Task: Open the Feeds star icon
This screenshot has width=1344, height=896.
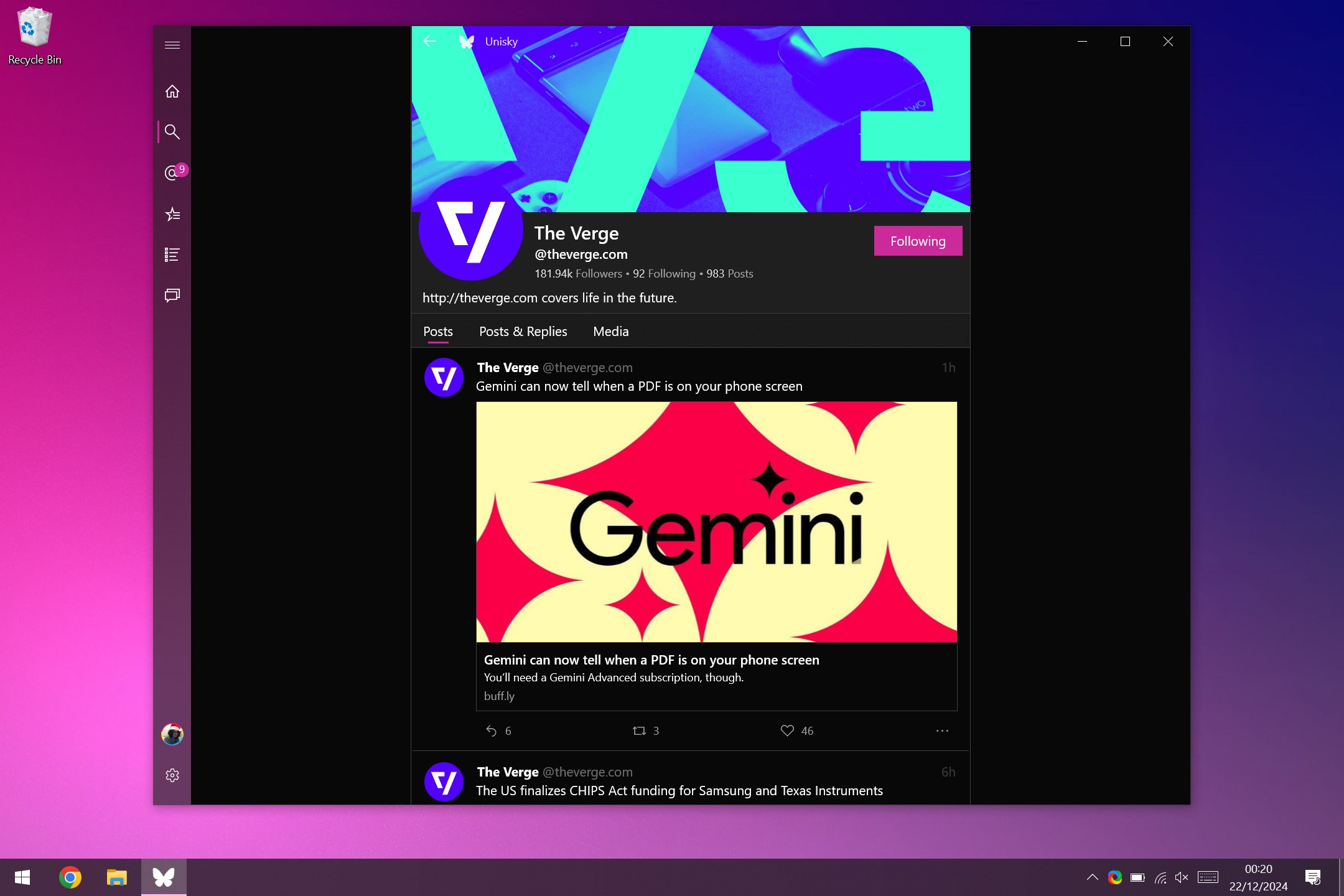Action: pyautogui.click(x=172, y=214)
